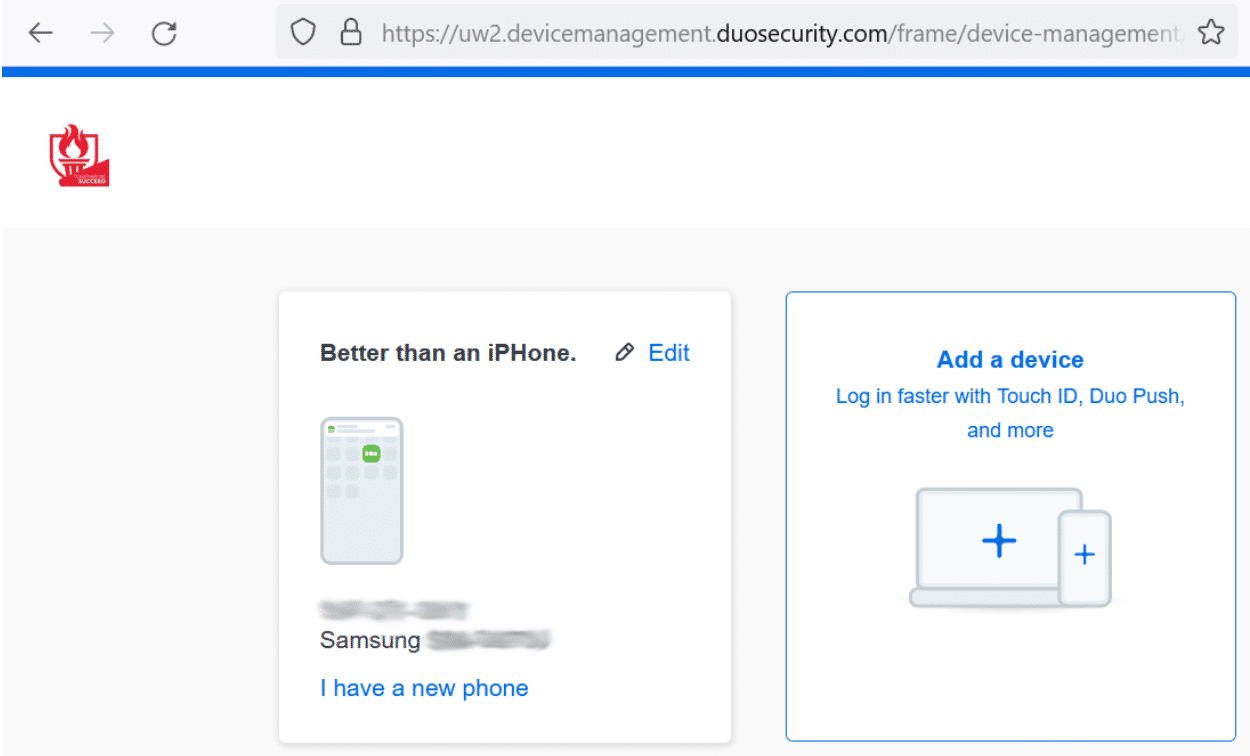Screen dimensions: 1250x756
Task: Click the duosecurity URL in address bar
Action: pos(783,33)
